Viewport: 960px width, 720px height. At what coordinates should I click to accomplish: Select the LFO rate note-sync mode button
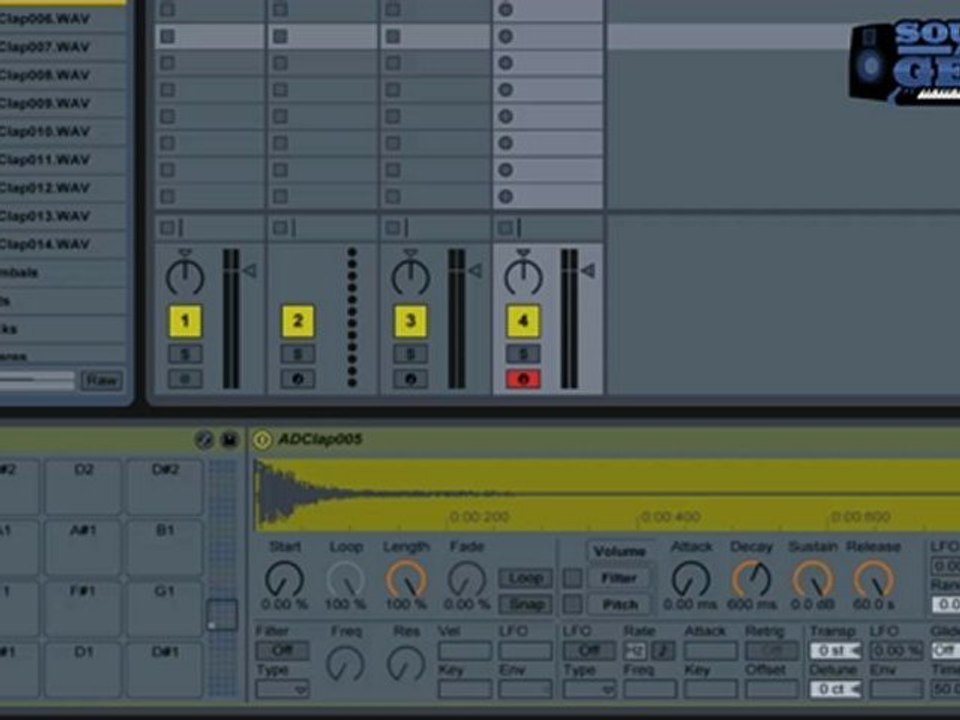[x=662, y=650]
